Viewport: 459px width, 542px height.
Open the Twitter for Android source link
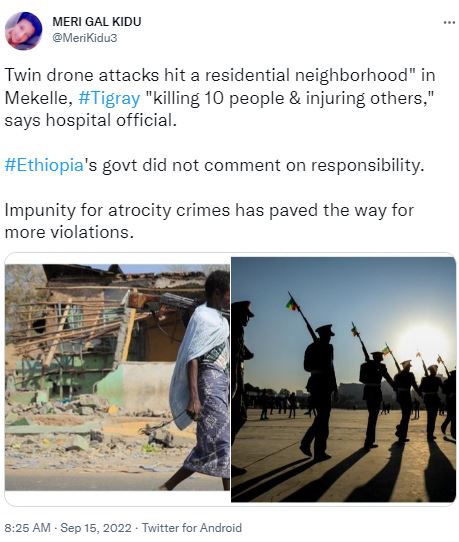192,528
